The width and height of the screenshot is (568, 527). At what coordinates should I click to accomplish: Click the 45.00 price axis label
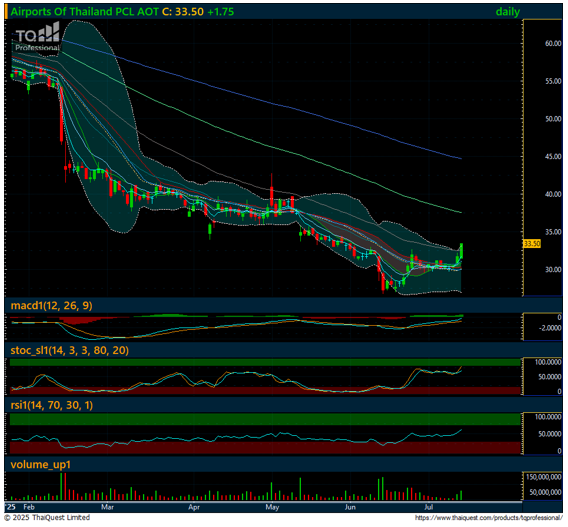tap(553, 156)
